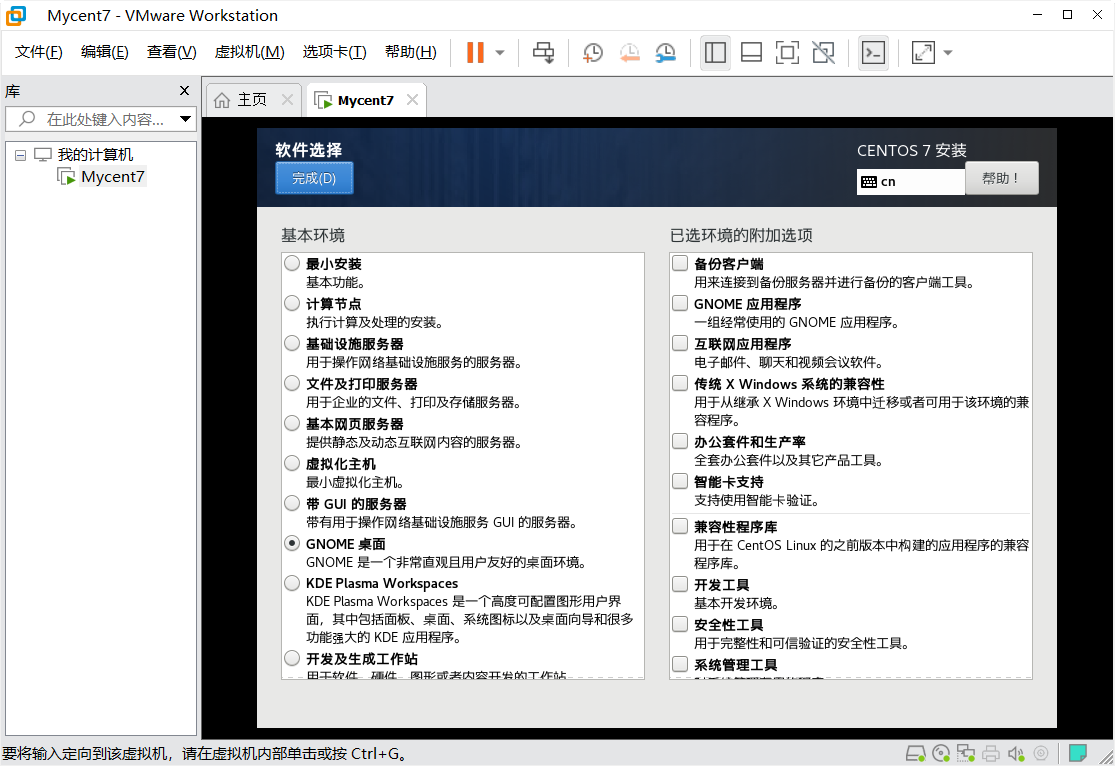Collapse the 我的计算机 tree node
1115x766 pixels.
21,154
